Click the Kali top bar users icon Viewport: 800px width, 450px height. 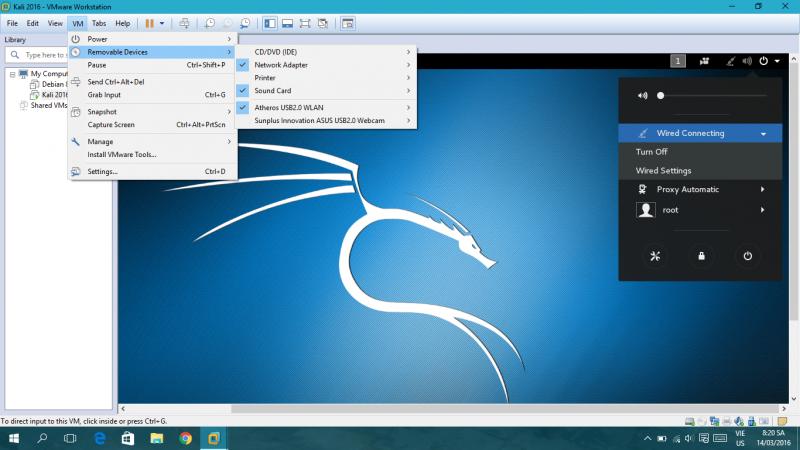[704, 61]
